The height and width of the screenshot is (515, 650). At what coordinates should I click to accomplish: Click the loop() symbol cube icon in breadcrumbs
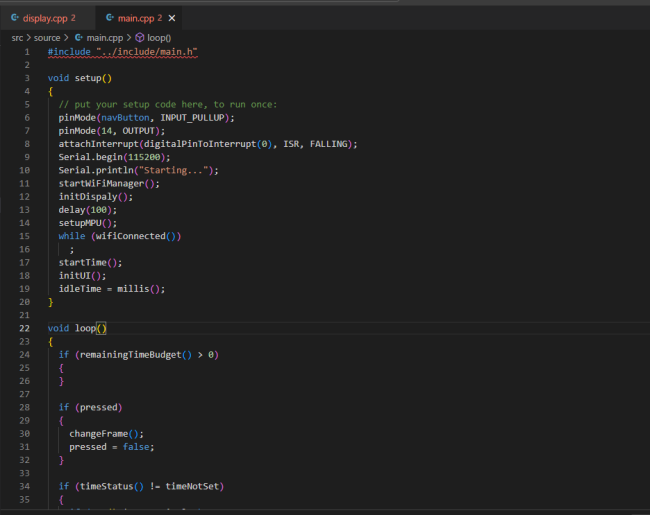140,37
